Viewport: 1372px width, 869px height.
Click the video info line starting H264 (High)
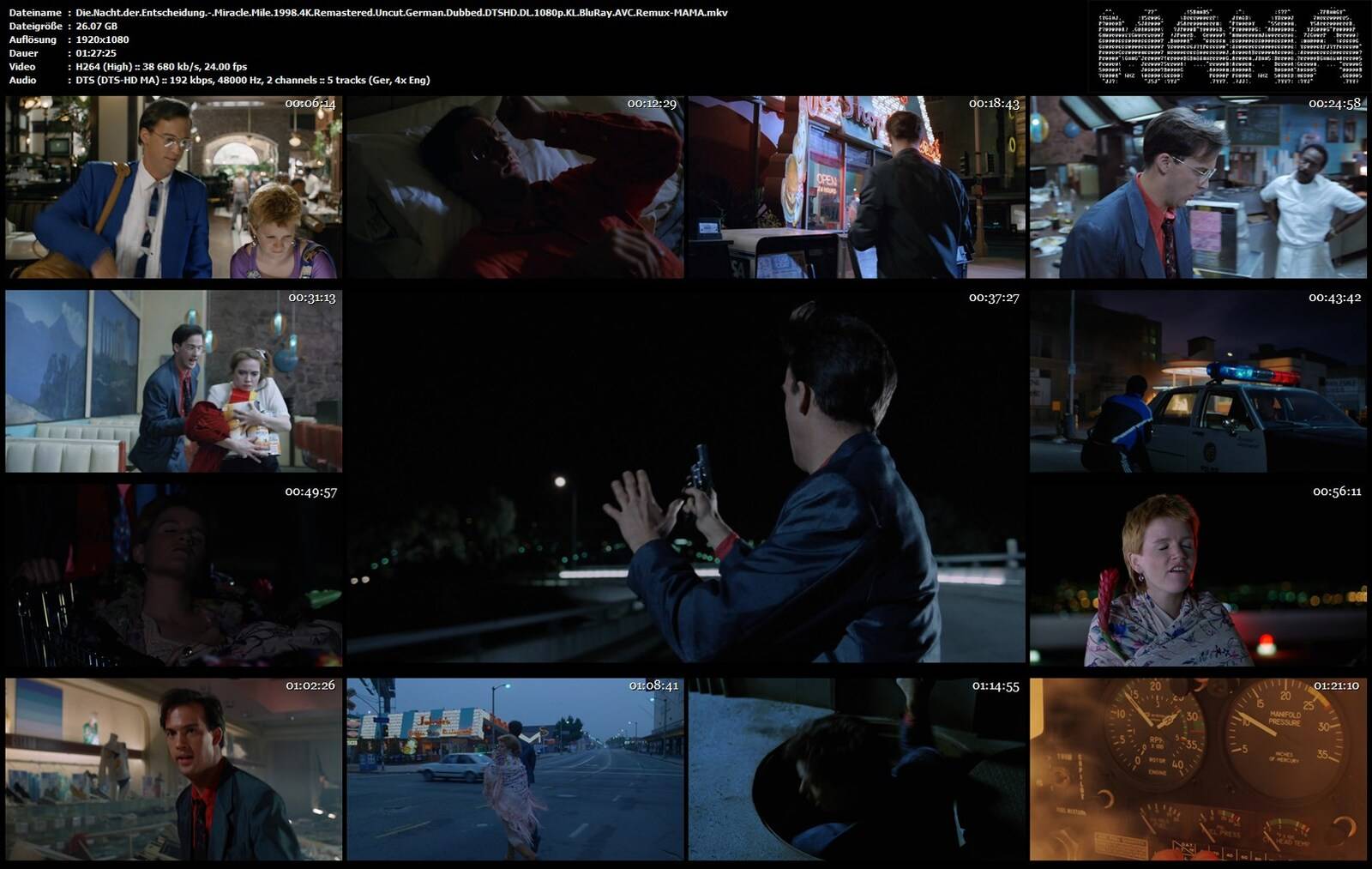(x=161, y=66)
